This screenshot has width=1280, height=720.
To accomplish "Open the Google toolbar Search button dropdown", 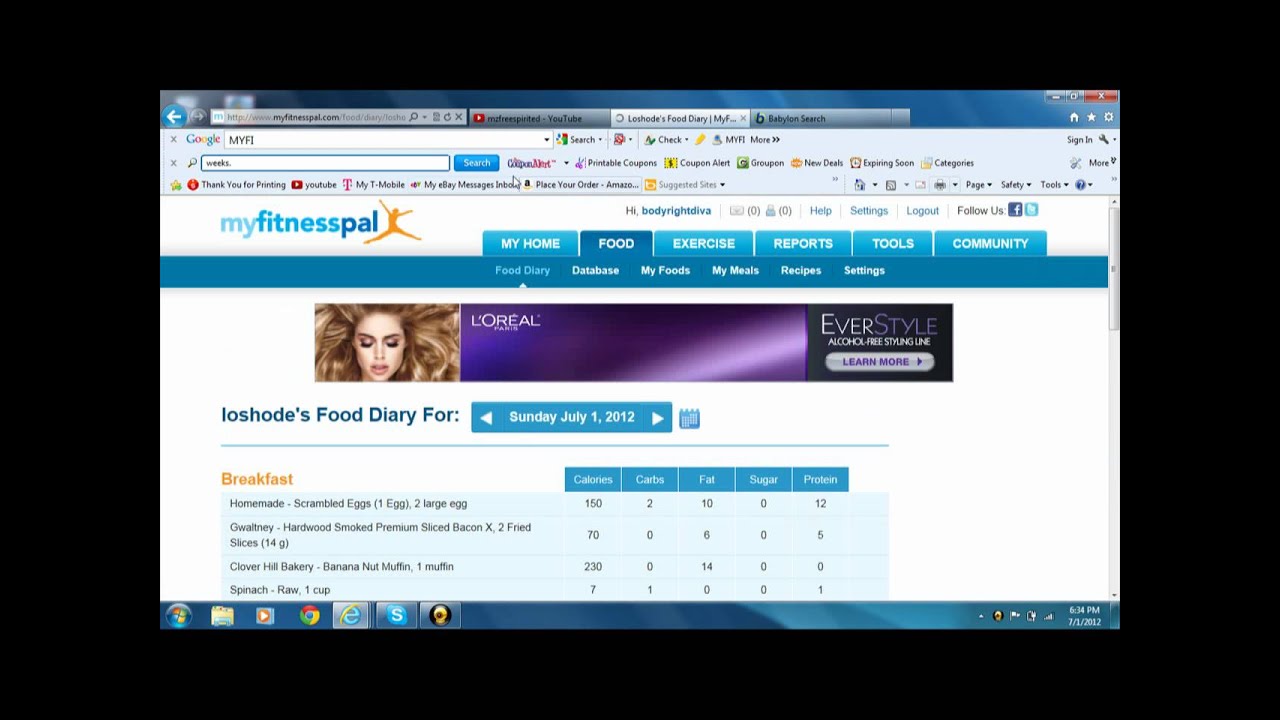I will tap(600, 140).
